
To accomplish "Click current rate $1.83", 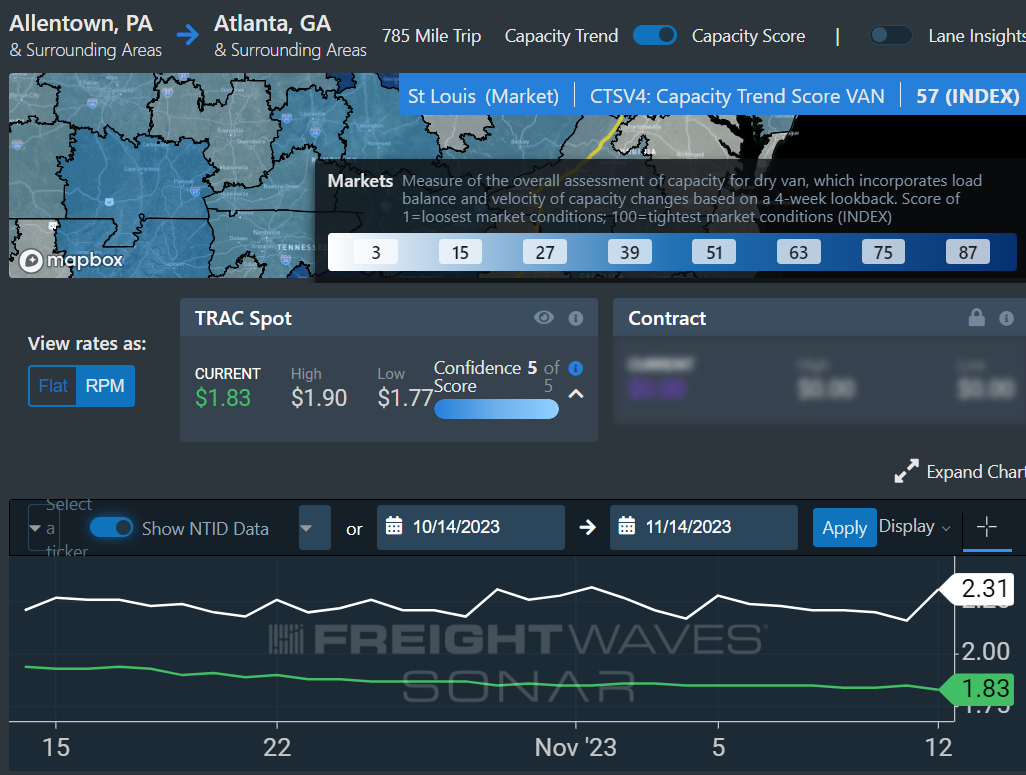I will pyautogui.click(x=223, y=397).
